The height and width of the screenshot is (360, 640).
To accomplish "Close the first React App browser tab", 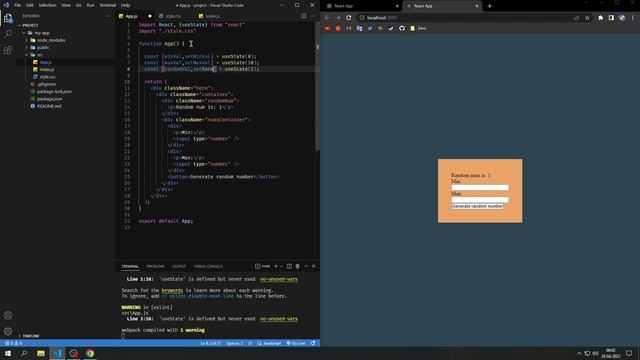I will (397, 6).
